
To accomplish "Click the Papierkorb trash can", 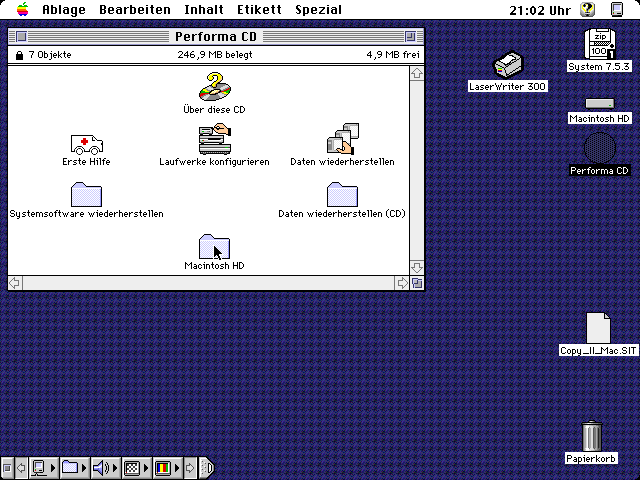I will click(591, 437).
